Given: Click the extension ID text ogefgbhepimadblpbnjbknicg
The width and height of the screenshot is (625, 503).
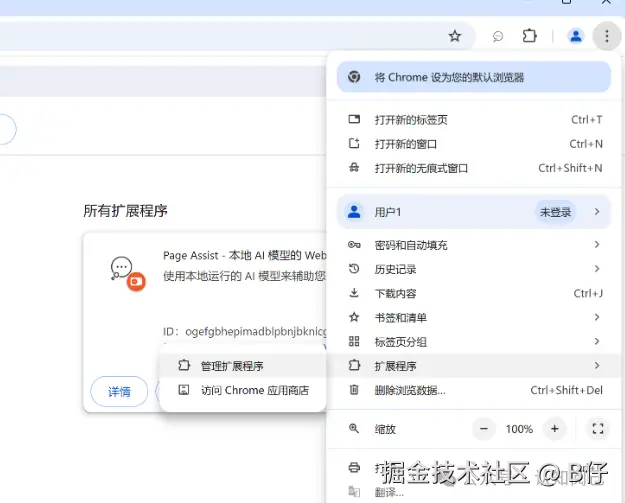Looking at the screenshot, I should tap(256, 331).
